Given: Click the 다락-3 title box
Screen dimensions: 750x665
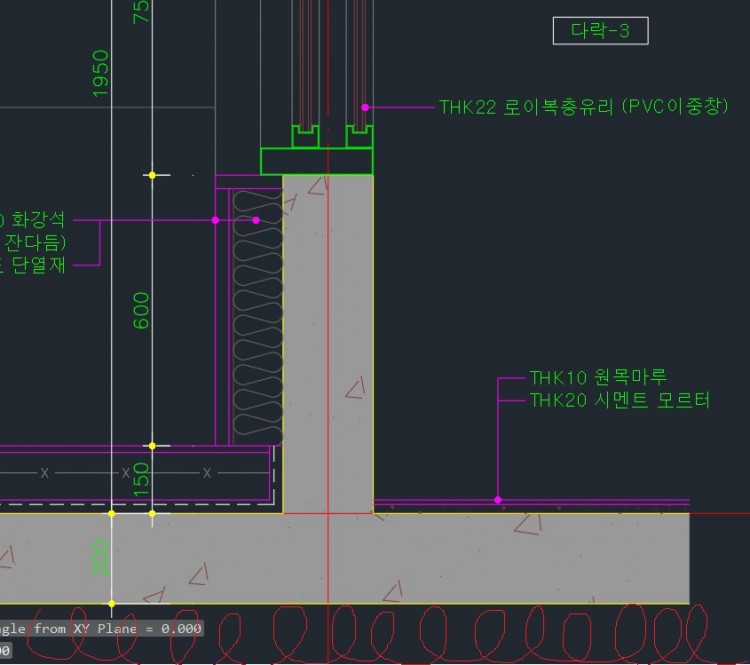Looking at the screenshot, I should [x=600, y=31].
